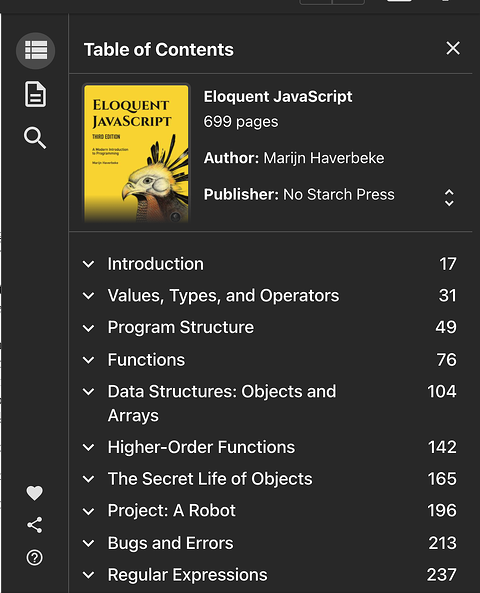Expand the Bugs and Errors chevron
480x593 pixels.
coord(89,543)
